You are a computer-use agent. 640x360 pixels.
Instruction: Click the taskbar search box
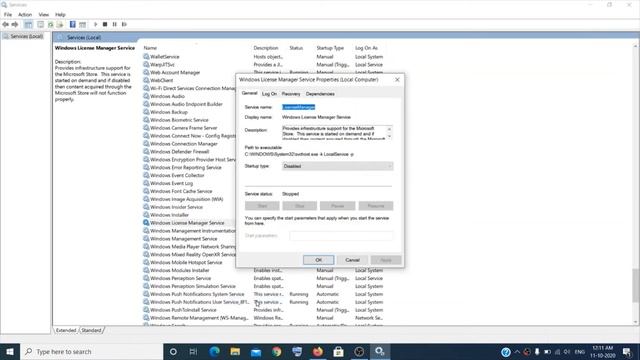click(x=91, y=351)
